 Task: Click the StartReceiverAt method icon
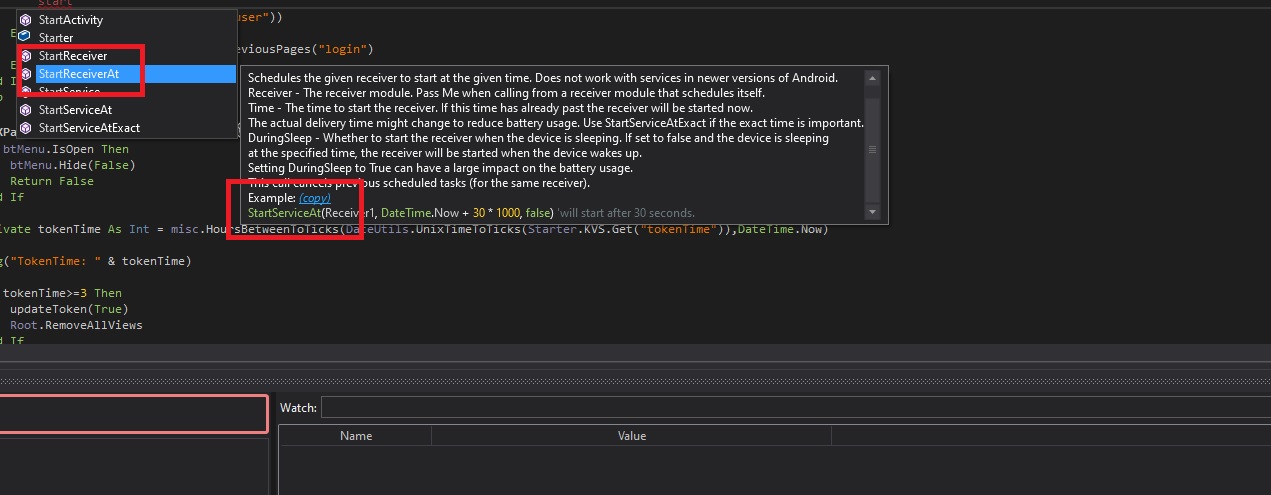pyautogui.click(x=25, y=74)
